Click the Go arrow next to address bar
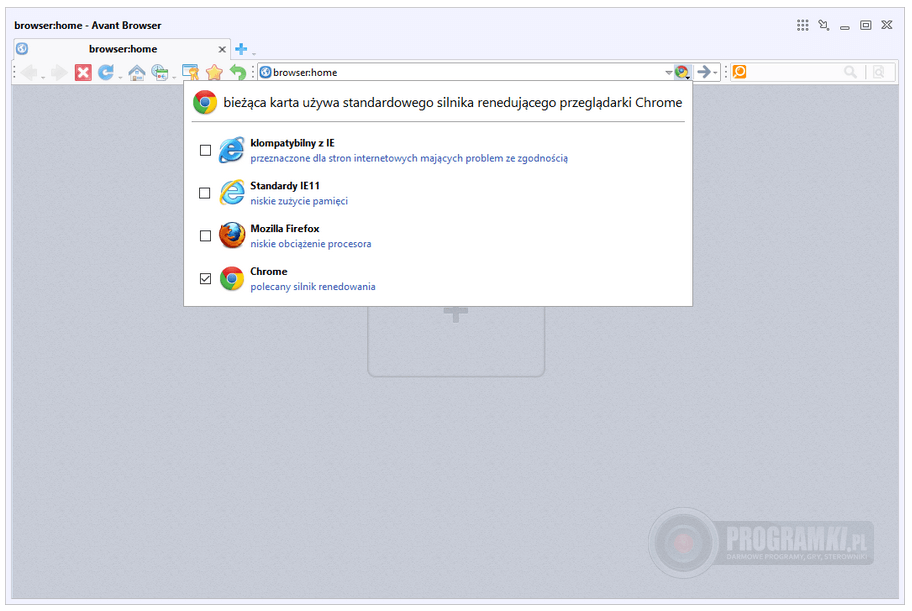This screenshot has height=611, width=912. pyautogui.click(x=704, y=72)
